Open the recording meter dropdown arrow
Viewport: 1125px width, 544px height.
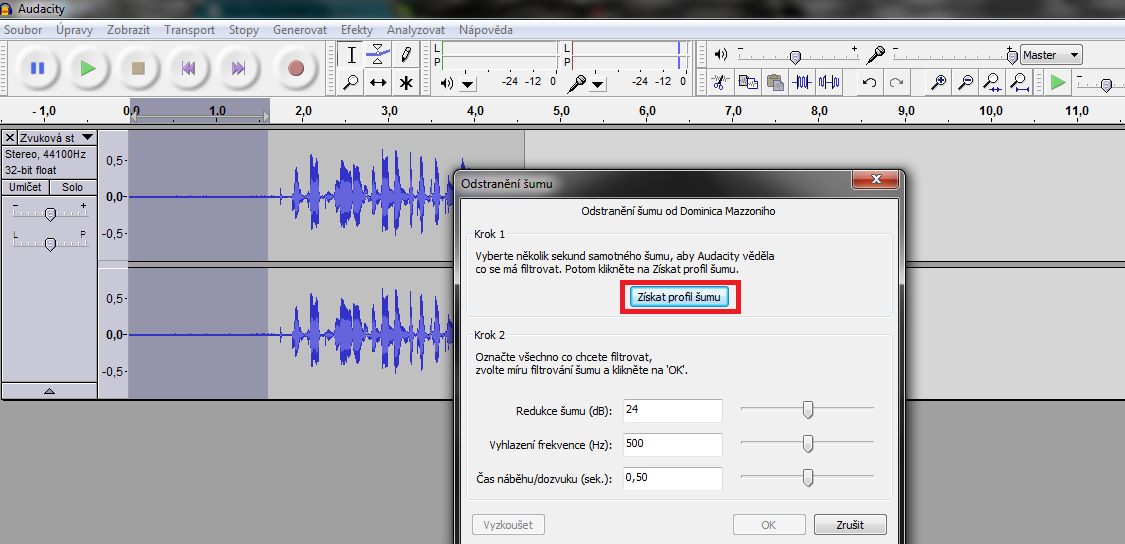coord(598,85)
